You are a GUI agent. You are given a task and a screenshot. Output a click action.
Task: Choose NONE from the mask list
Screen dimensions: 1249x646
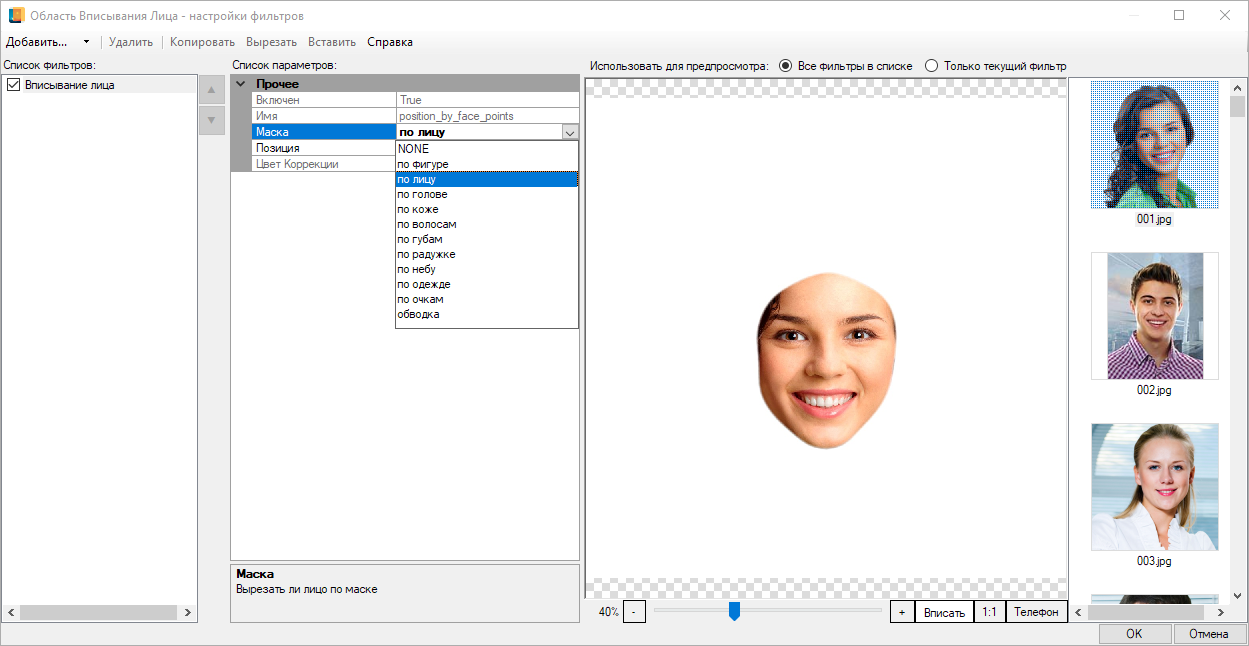(x=487, y=149)
